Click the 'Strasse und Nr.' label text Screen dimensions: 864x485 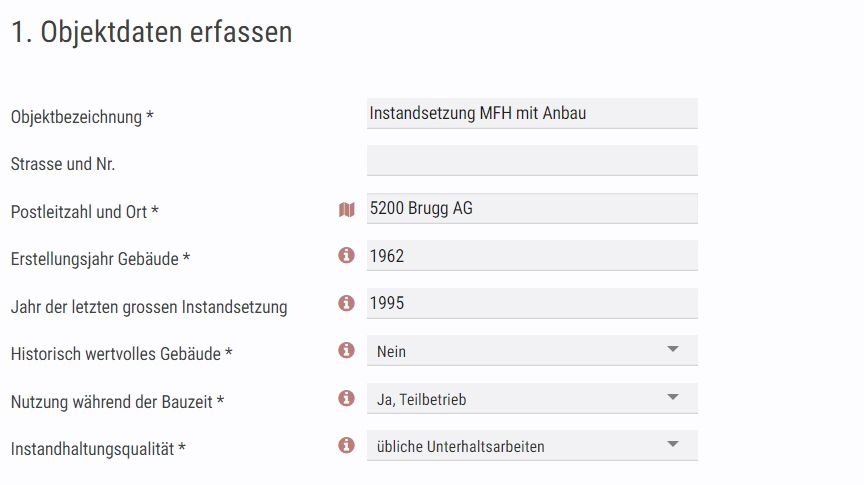pos(63,164)
